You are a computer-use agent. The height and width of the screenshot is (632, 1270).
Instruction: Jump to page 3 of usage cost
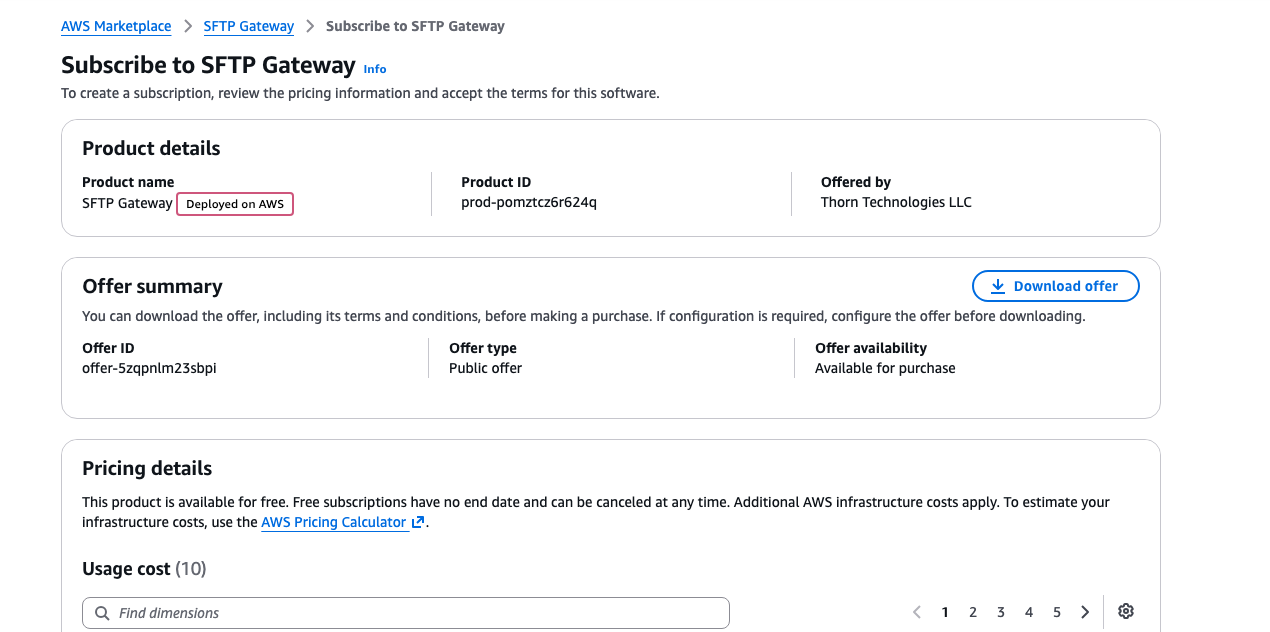1001,612
